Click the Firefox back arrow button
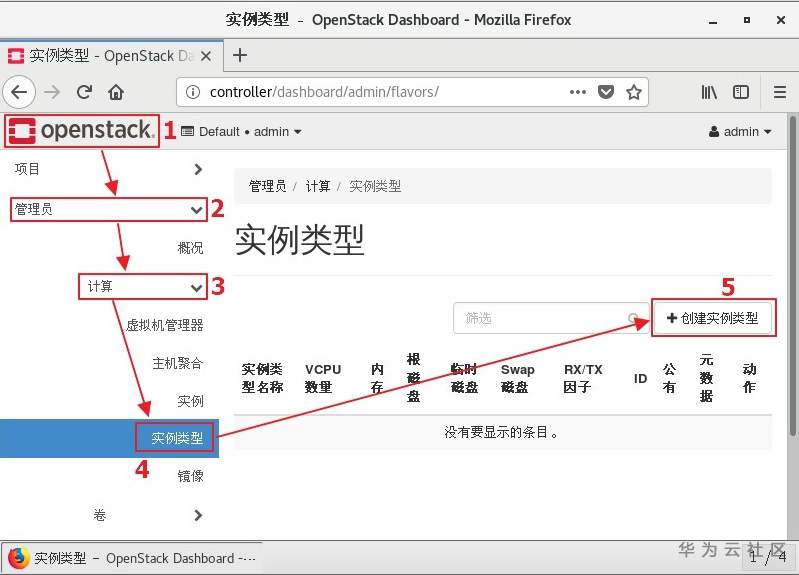The height and width of the screenshot is (575, 799). [19, 92]
